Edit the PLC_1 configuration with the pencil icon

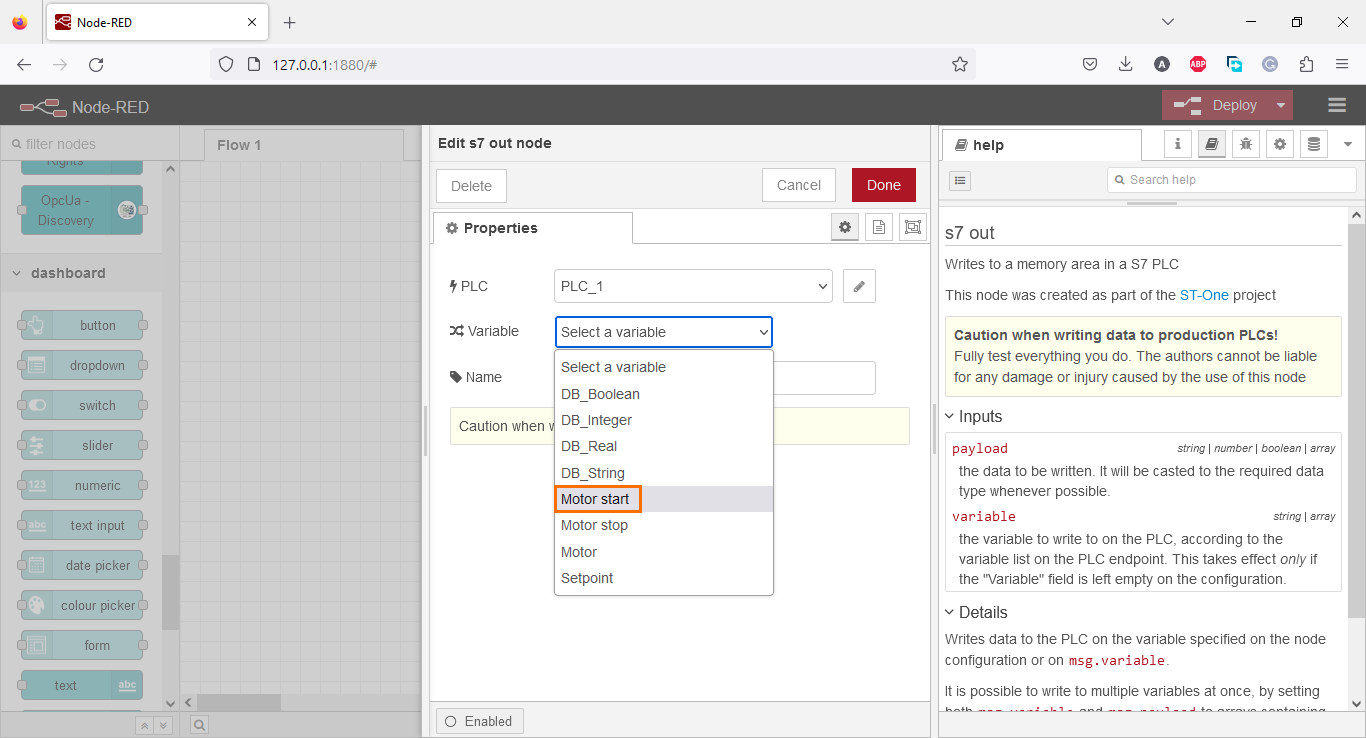tap(859, 286)
